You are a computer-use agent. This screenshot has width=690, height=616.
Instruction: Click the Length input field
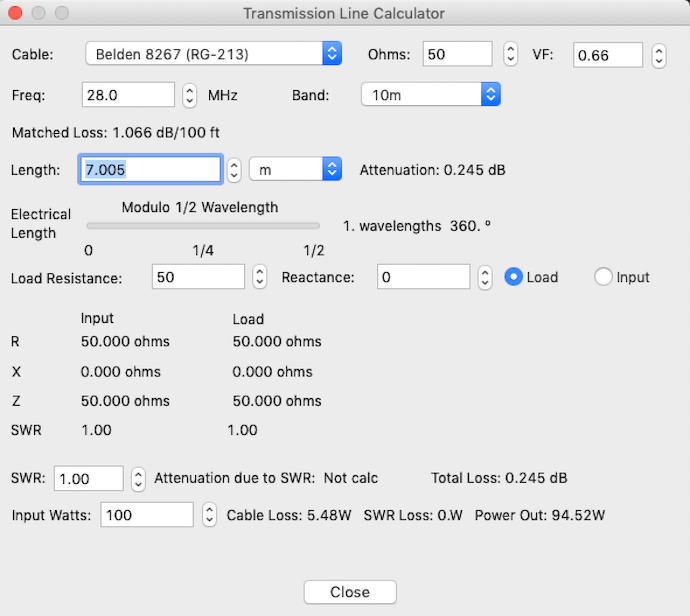pos(150,169)
